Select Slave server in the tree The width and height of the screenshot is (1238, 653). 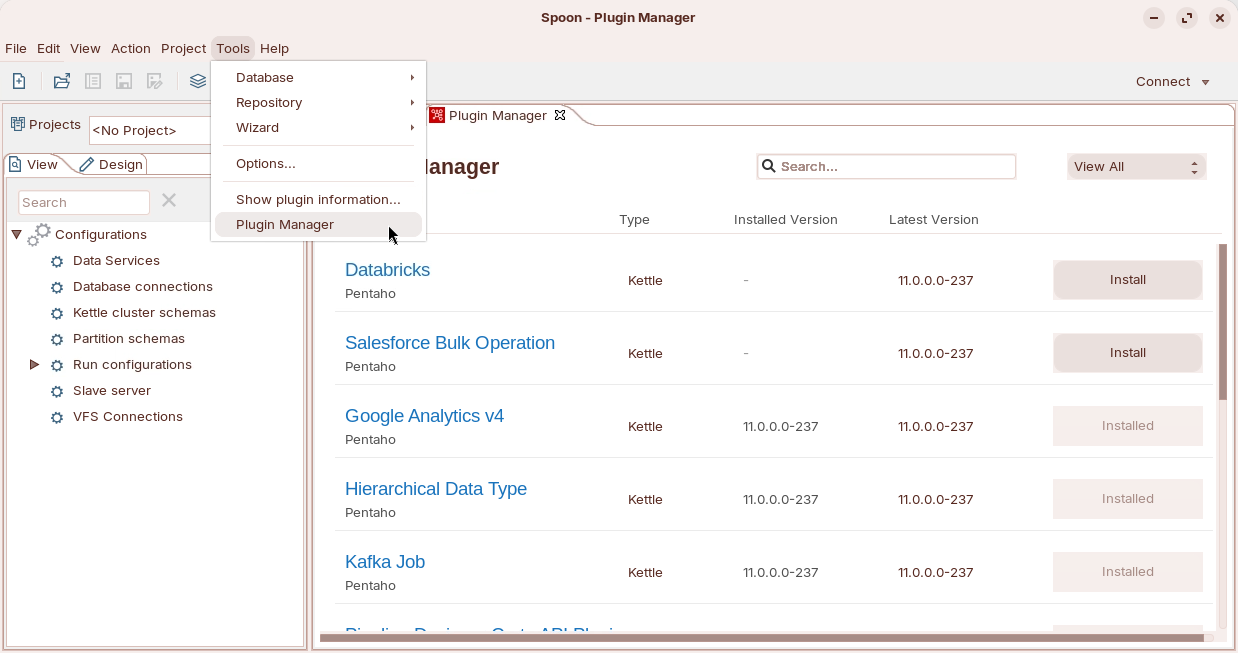click(112, 391)
